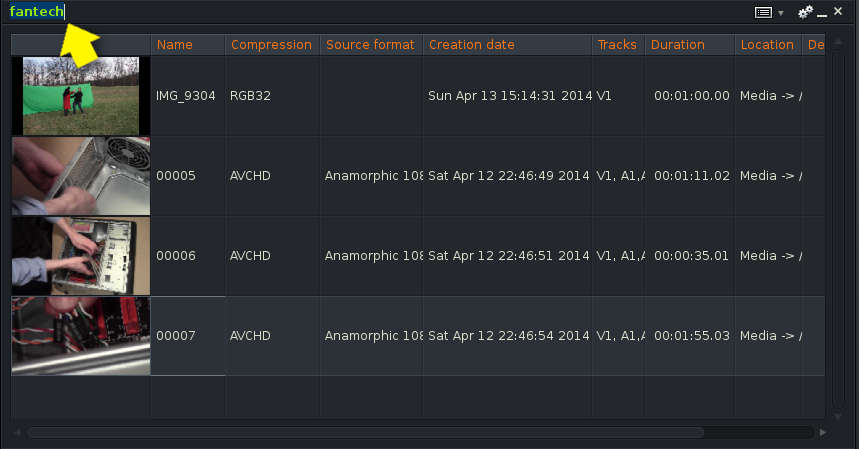This screenshot has width=859, height=449.
Task: Open the view mode dropdown arrow
Action: click(x=781, y=13)
